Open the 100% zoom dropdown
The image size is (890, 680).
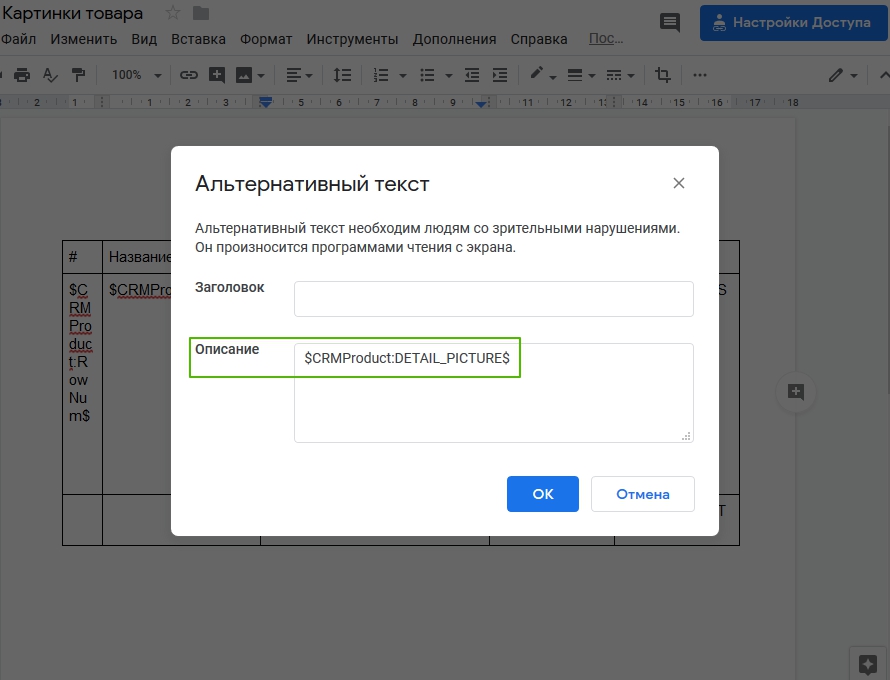pyautogui.click(x=136, y=75)
